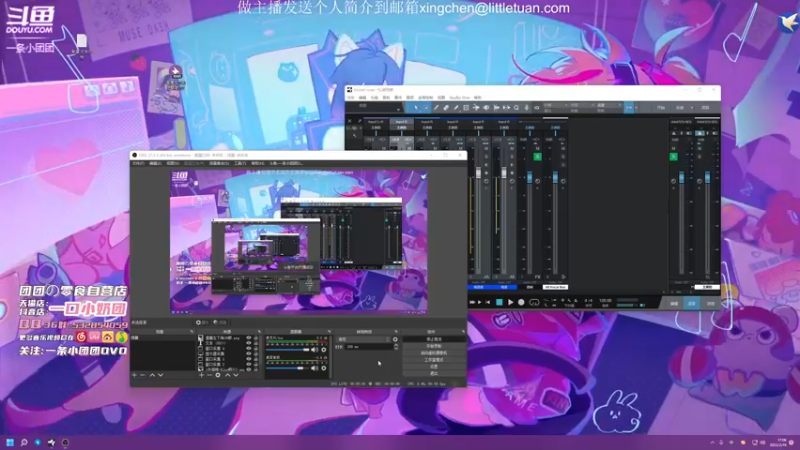Adjust 麦克风/Aux volume slider in OBS
Screen dimensions: 800x450
[288, 350]
